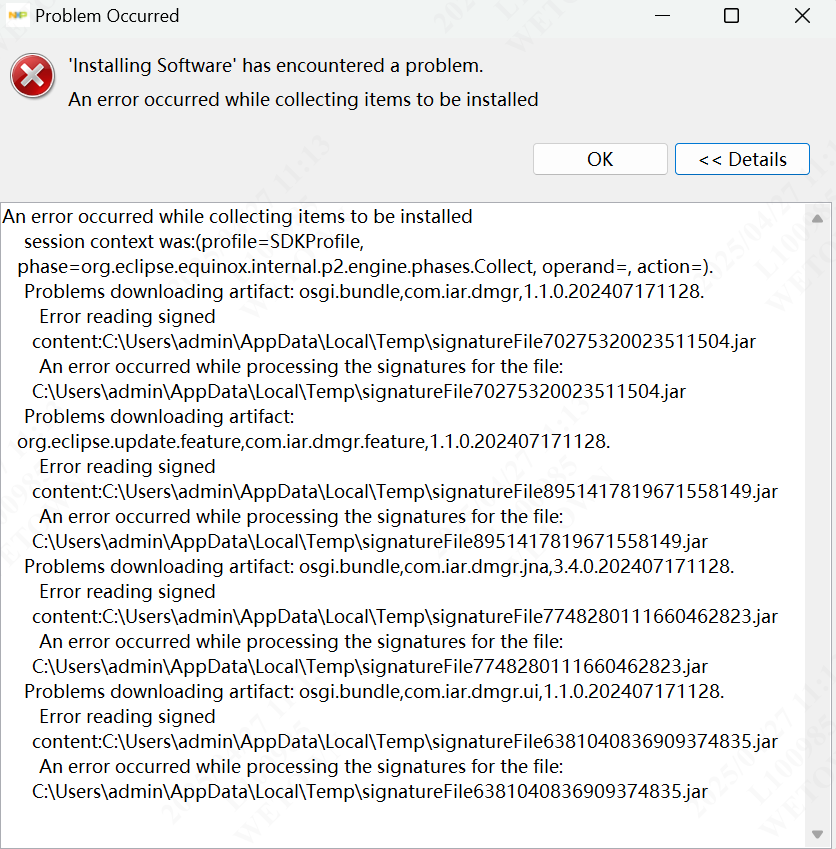The height and width of the screenshot is (849, 836).
Task: Click the details scrollbar up arrow
Action: tap(817, 219)
